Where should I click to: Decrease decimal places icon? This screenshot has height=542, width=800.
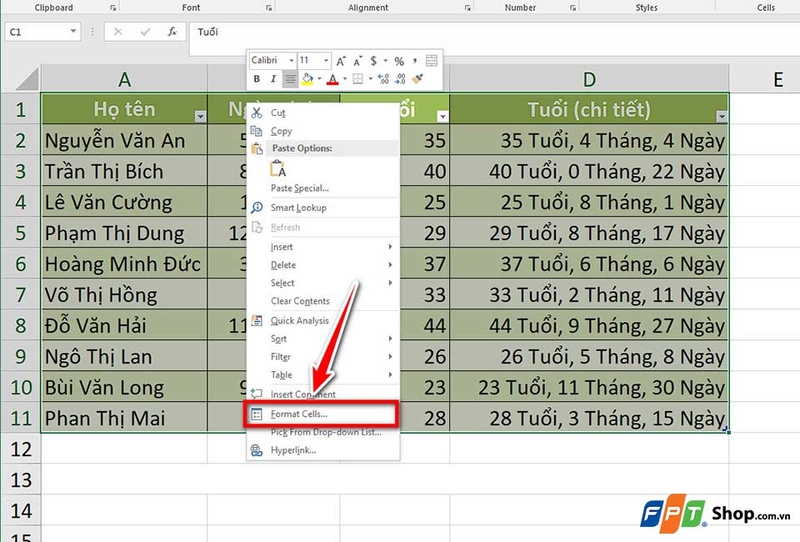tap(401, 79)
